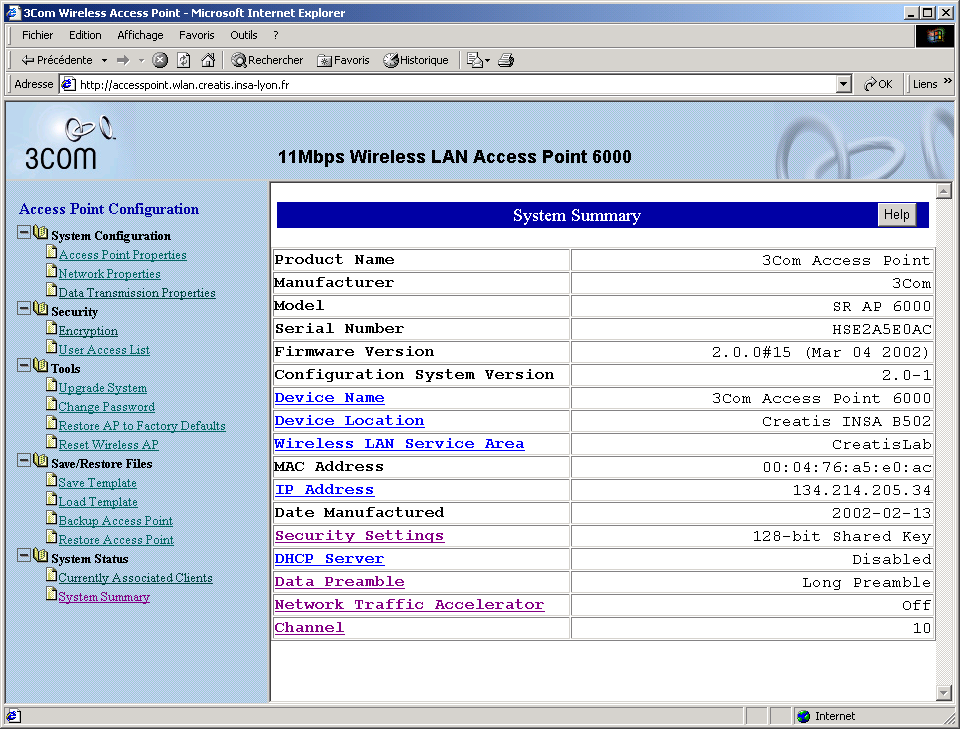Expand the Liens links bar chevron
This screenshot has height=729, width=960.
(x=948, y=80)
